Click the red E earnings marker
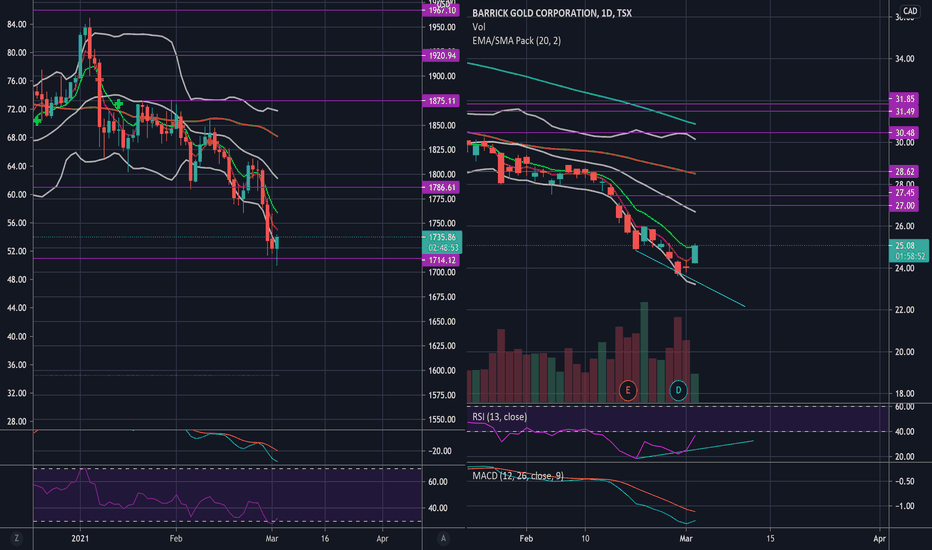932x550 pixels. [628, 391]
